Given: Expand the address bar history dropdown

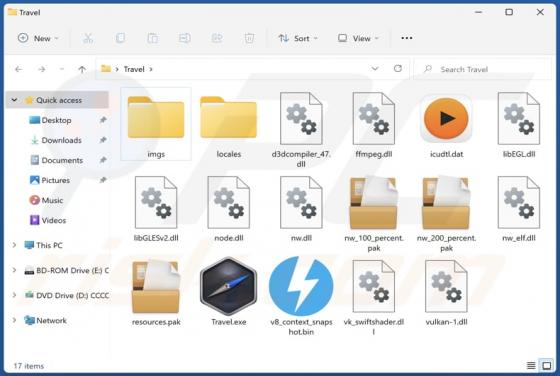Looking at the screenshot, I should [375, 69].
